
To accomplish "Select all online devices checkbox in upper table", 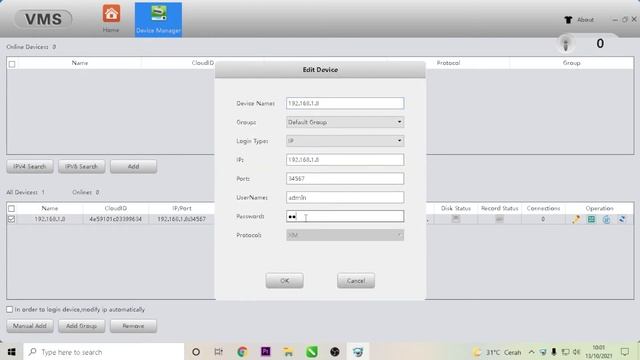I will (x=12, y=64).
